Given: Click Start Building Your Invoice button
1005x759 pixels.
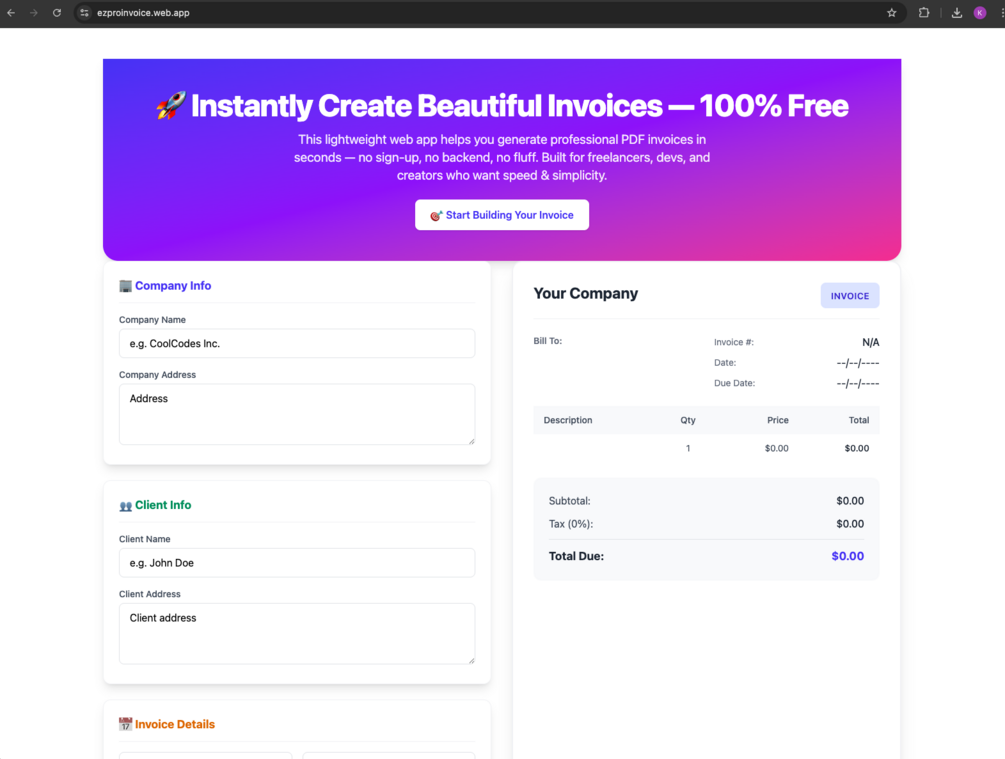Looking at the screenshot, I should [x=502, y=215].
